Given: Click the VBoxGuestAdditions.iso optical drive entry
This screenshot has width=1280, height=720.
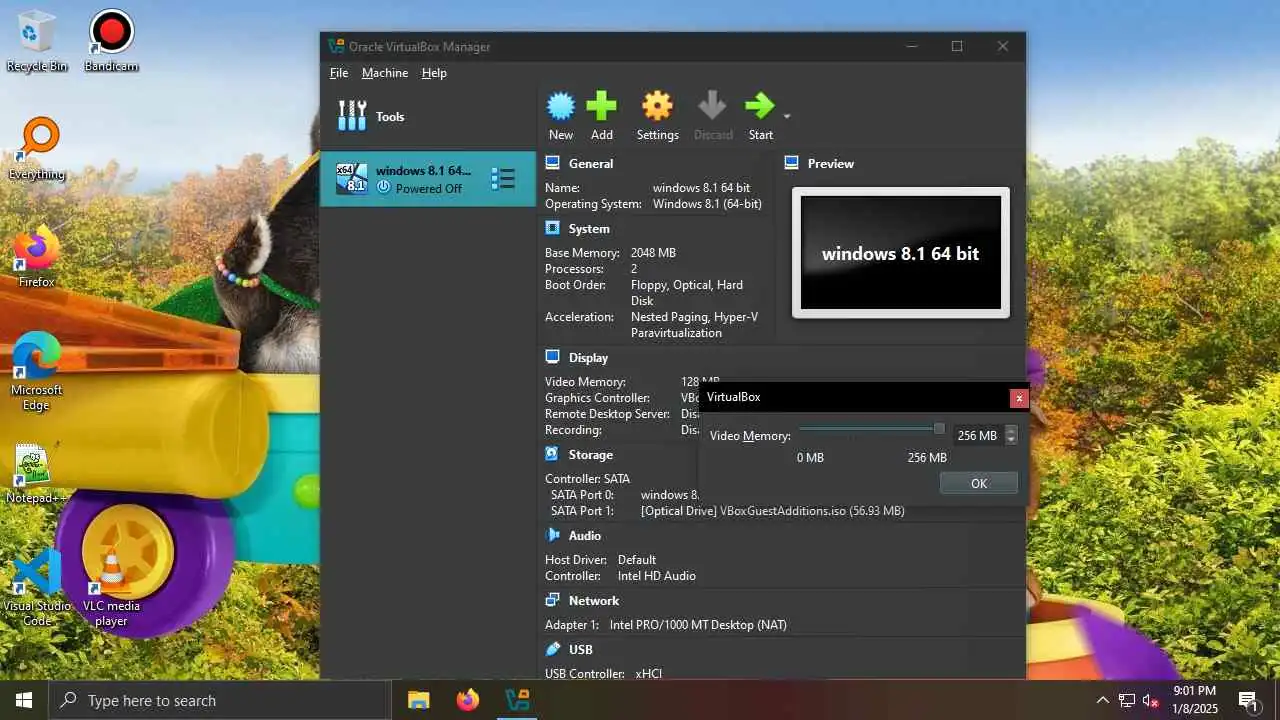Looking at the screenshot, I should pyautogui.click(x=773, y=511).
